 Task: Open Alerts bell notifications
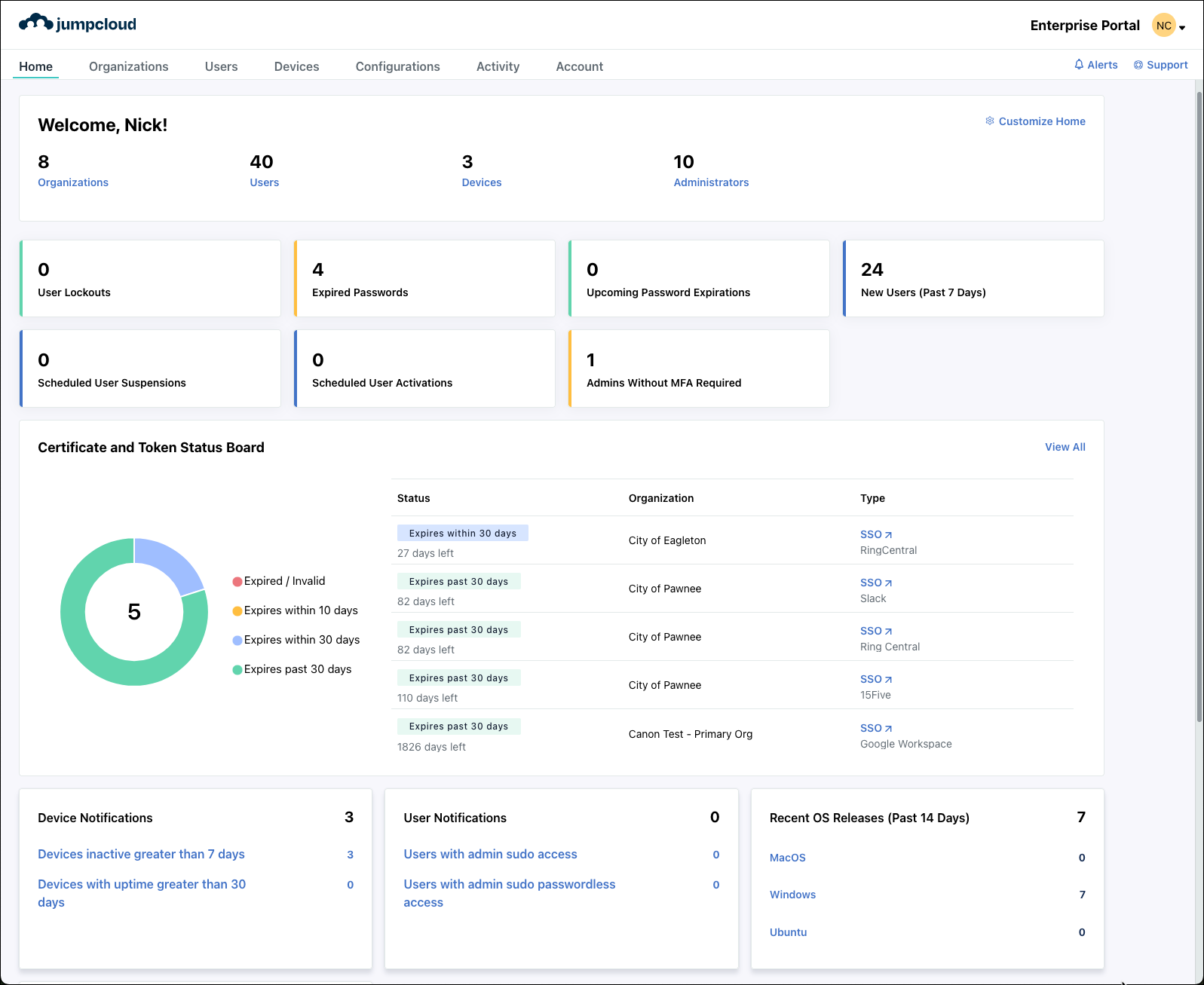1095,65
